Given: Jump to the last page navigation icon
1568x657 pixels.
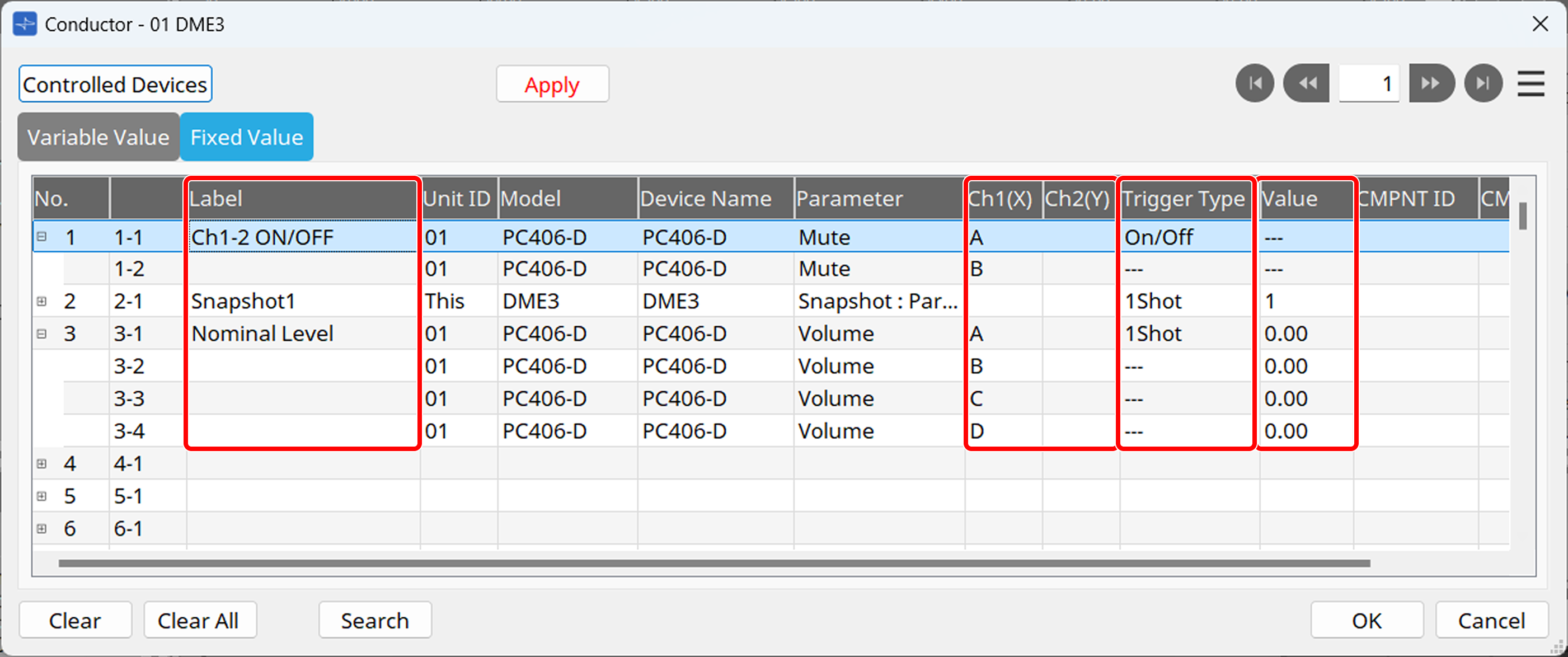Looking at the screenshot, I should pos(1484,83).
